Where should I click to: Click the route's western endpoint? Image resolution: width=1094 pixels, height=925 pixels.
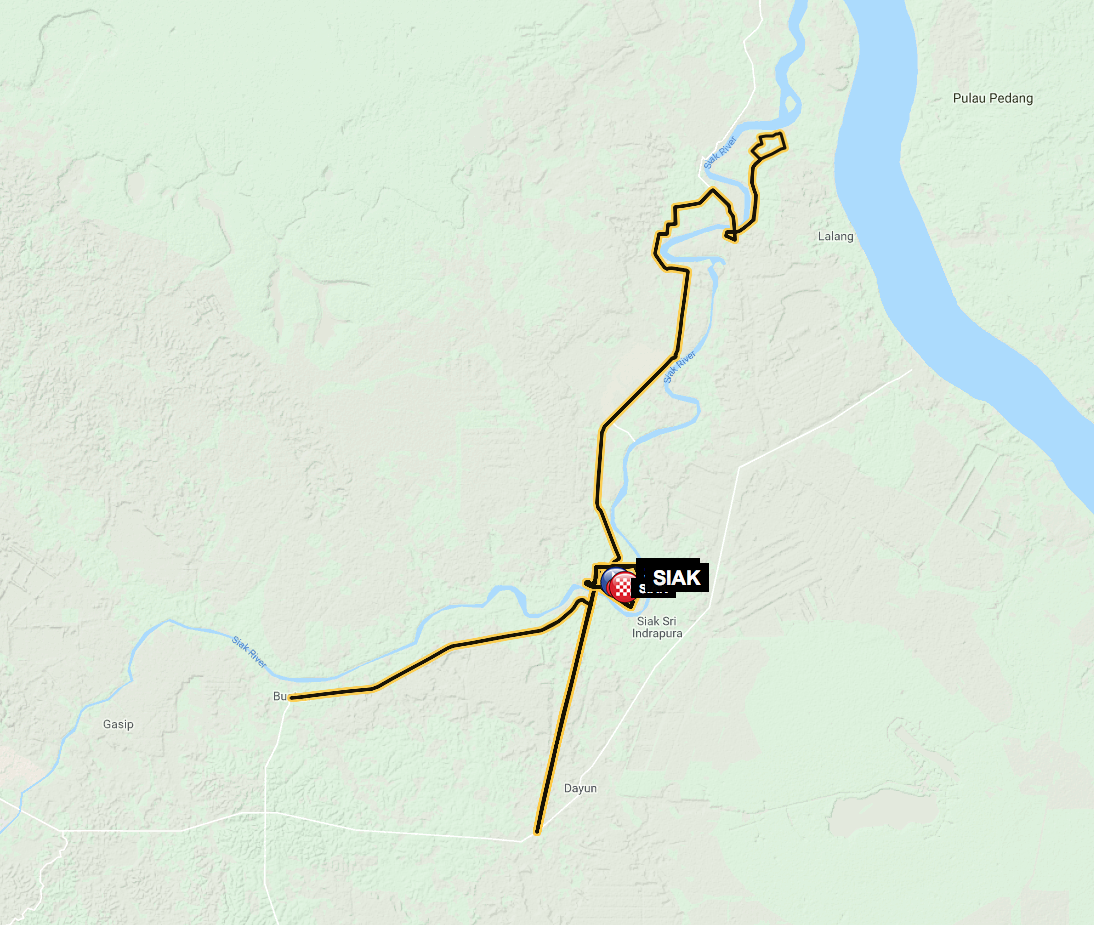click(x=292, y=698)
